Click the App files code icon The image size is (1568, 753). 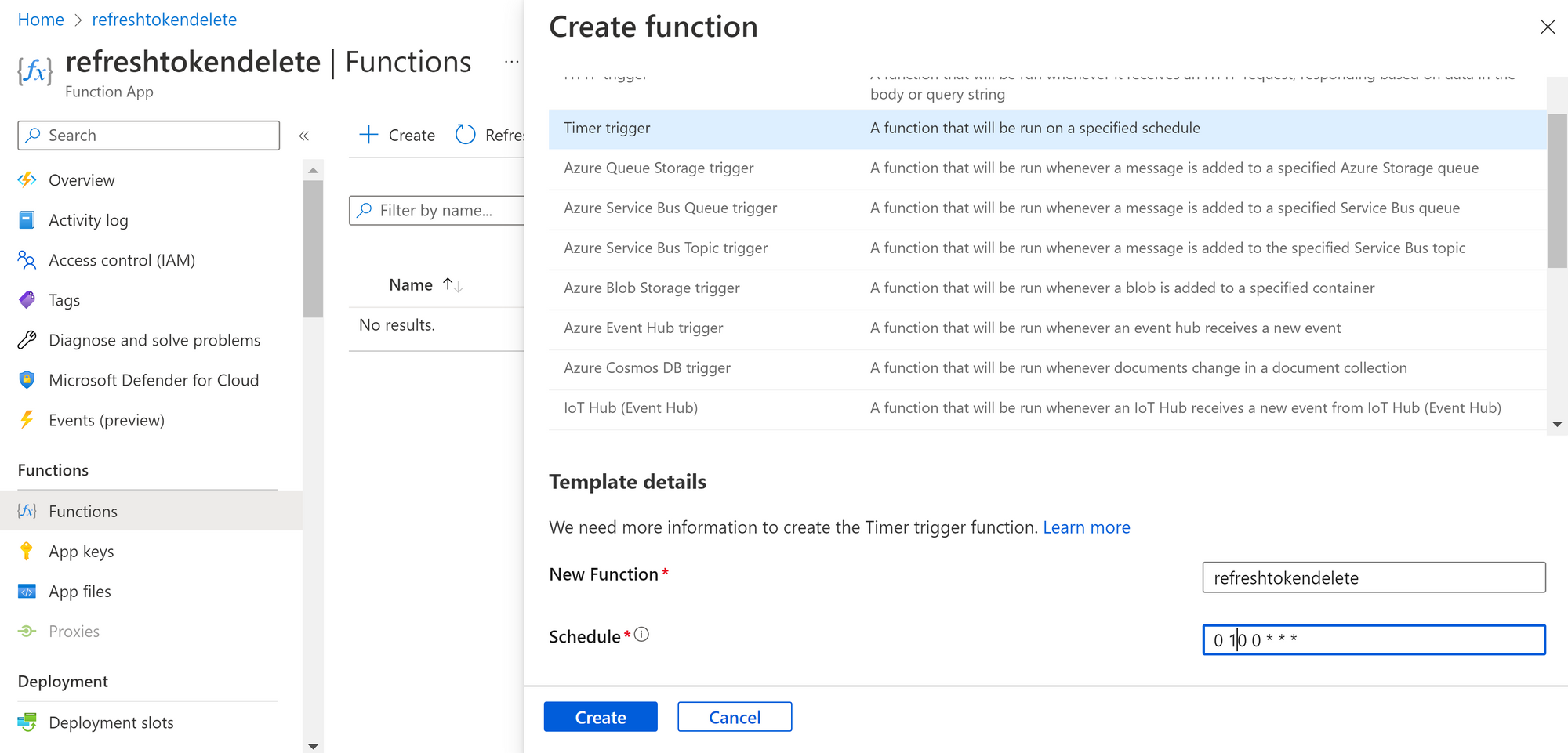tap(27, 591)
